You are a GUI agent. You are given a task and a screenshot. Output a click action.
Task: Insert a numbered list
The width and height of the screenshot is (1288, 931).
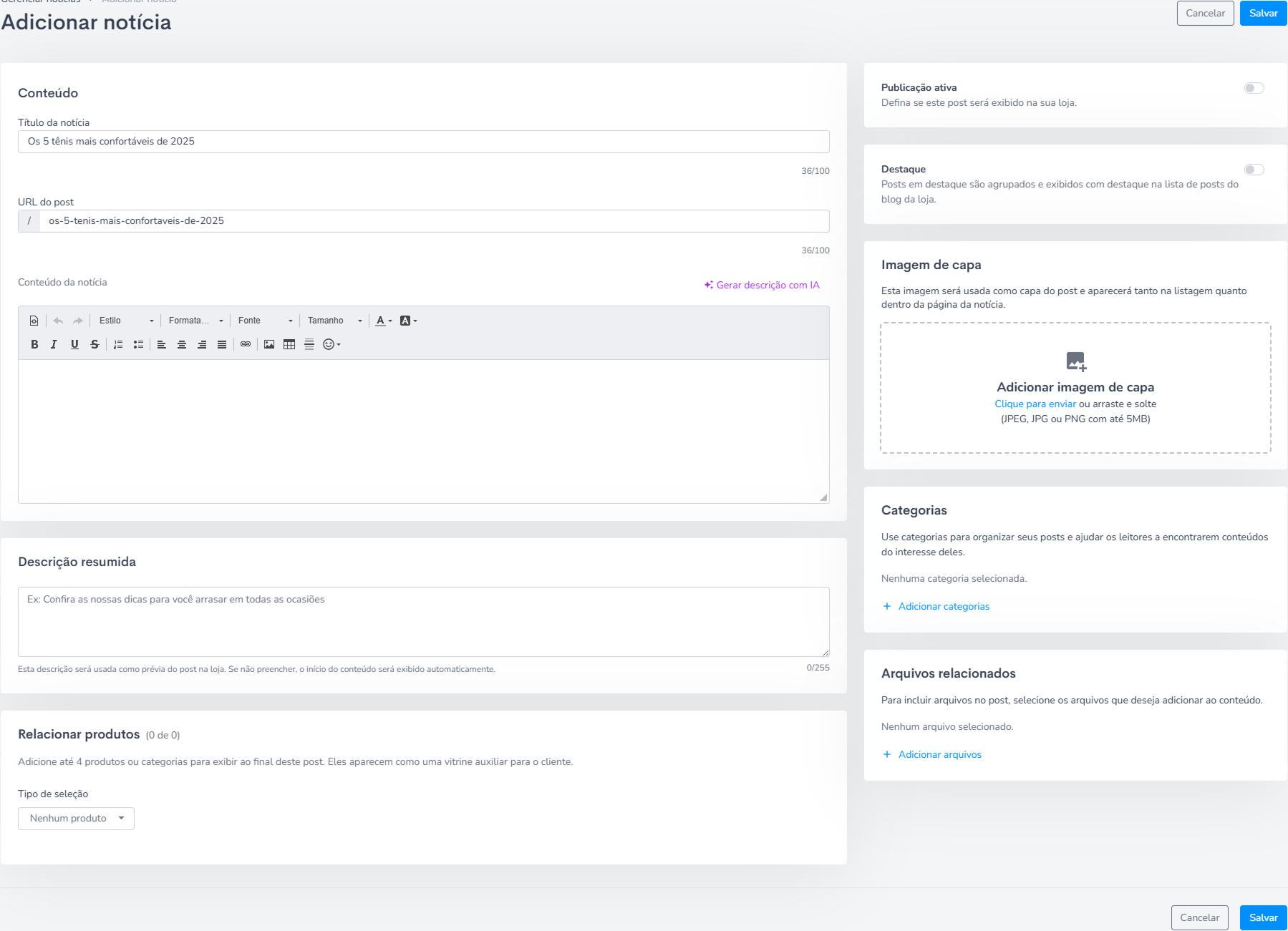[118, 344]
